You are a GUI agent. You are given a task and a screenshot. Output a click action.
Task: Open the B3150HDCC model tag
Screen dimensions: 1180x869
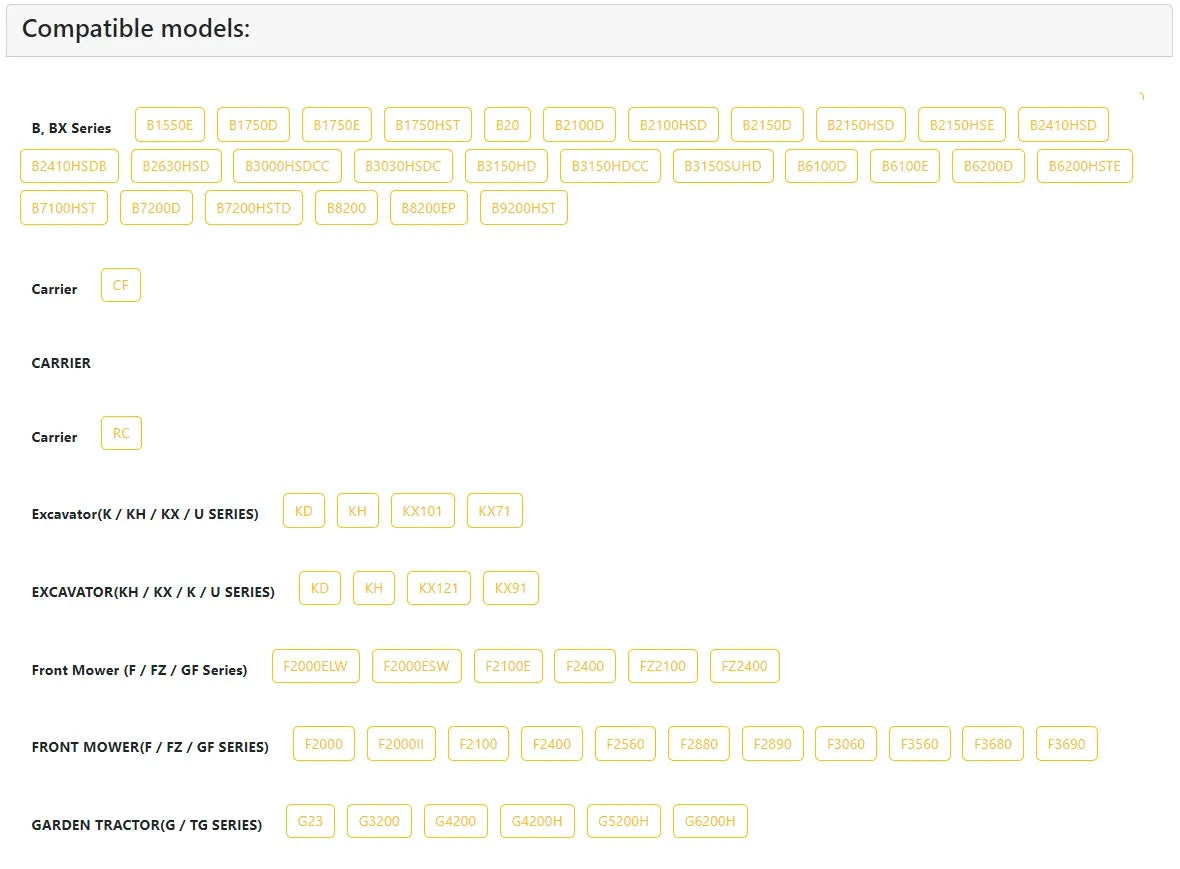[x=610, y=166]
